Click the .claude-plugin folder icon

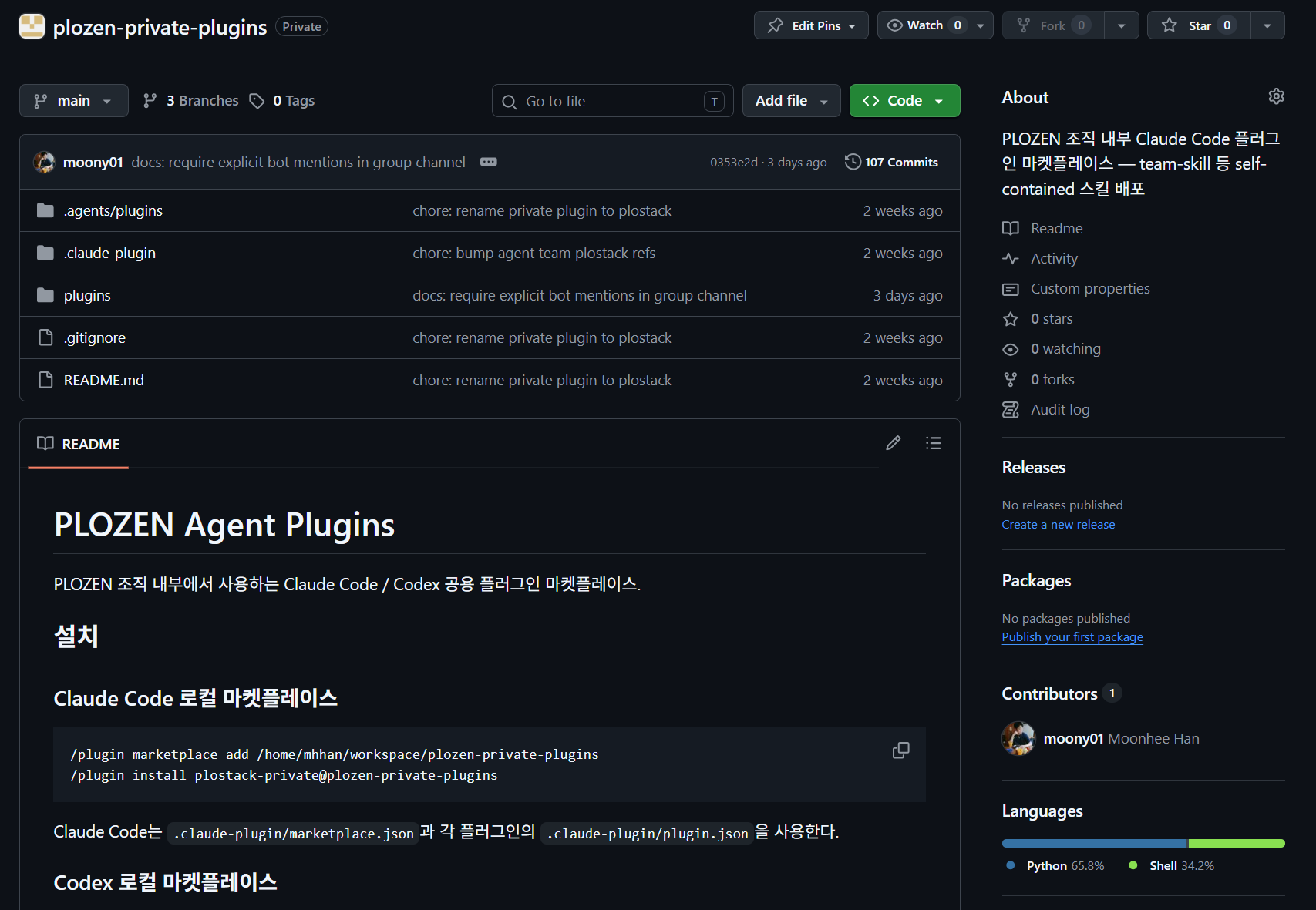[x=45, y=253]
